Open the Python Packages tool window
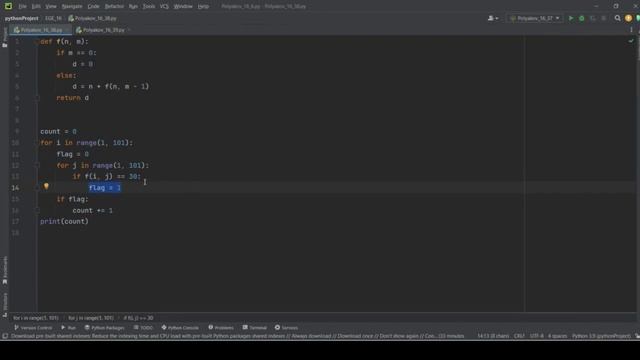 click(x=104, y=328)
